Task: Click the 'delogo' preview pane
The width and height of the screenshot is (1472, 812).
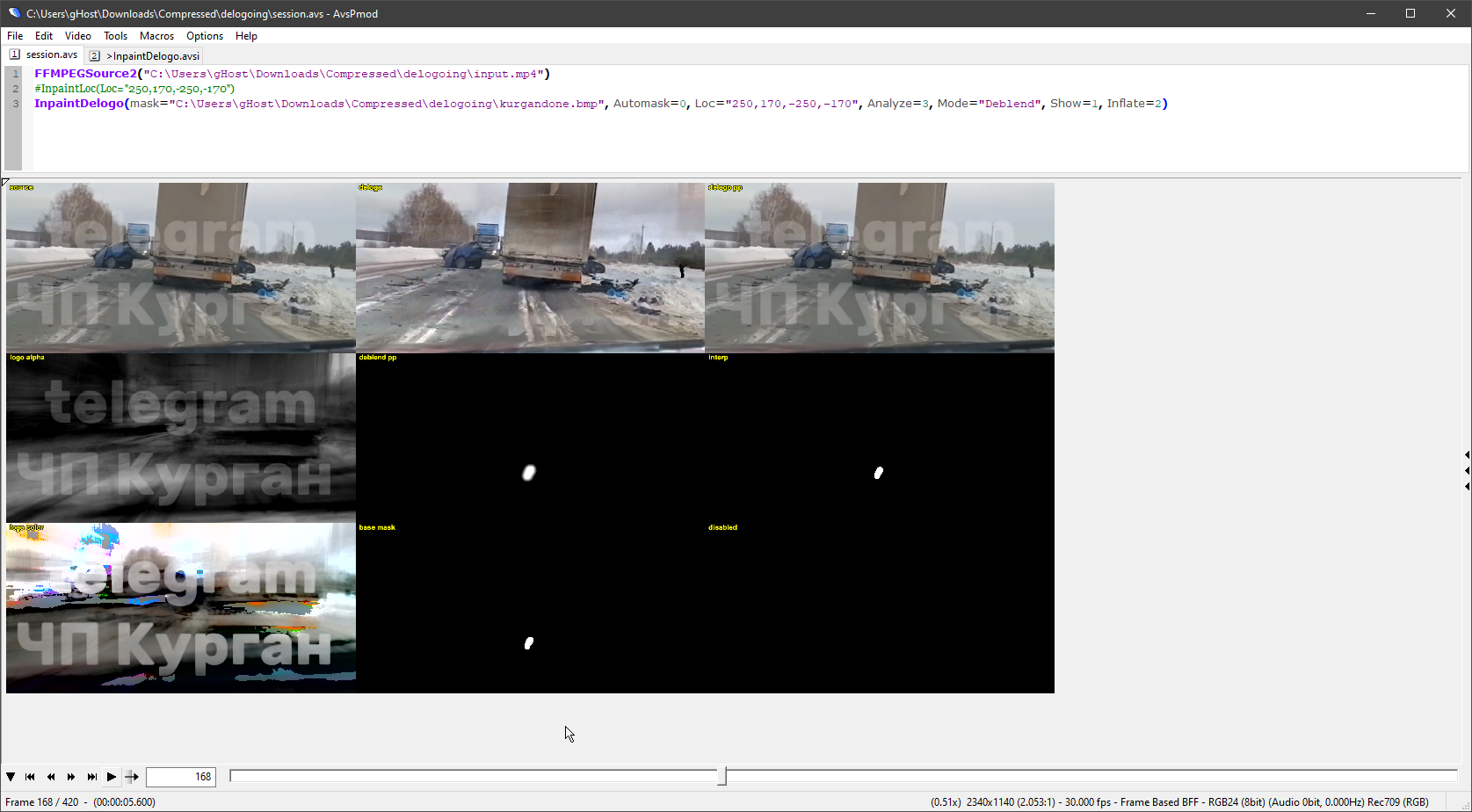Action: (x=530, y=267)
